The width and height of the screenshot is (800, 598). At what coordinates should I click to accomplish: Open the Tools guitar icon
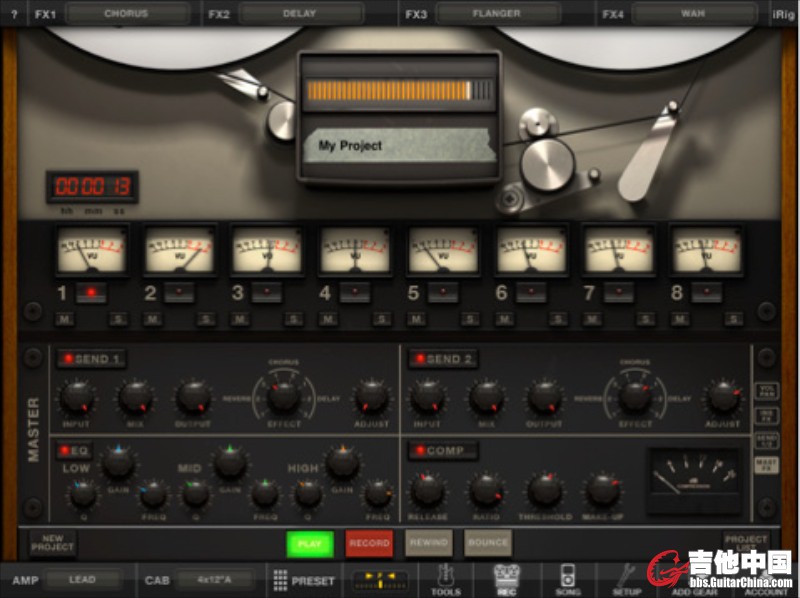(445, 579)
